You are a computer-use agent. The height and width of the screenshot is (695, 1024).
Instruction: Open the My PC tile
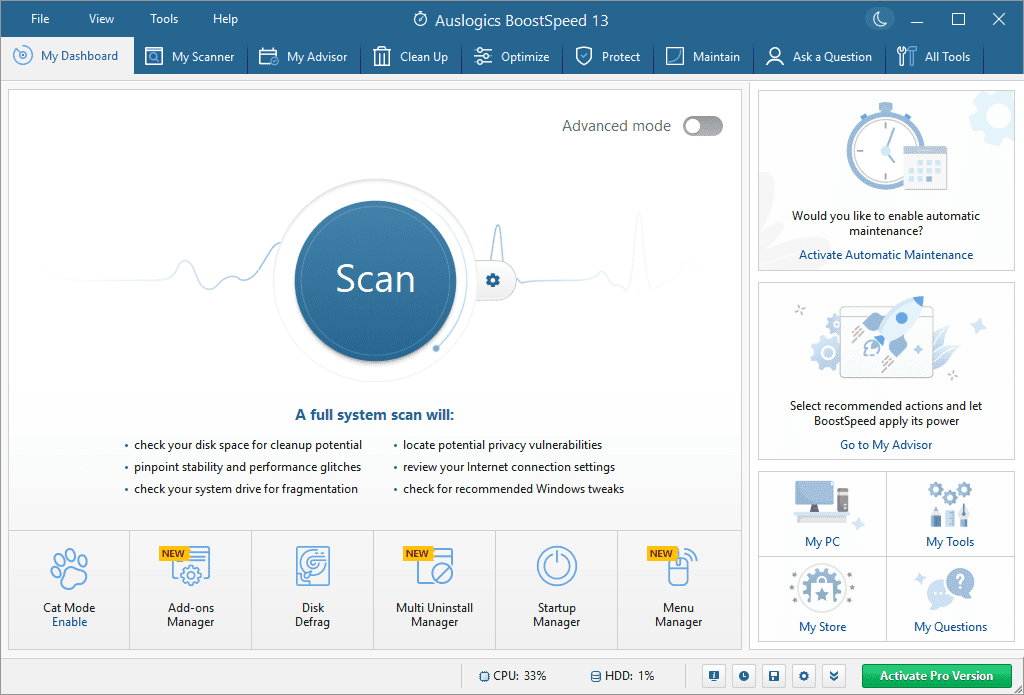(822, 514)
